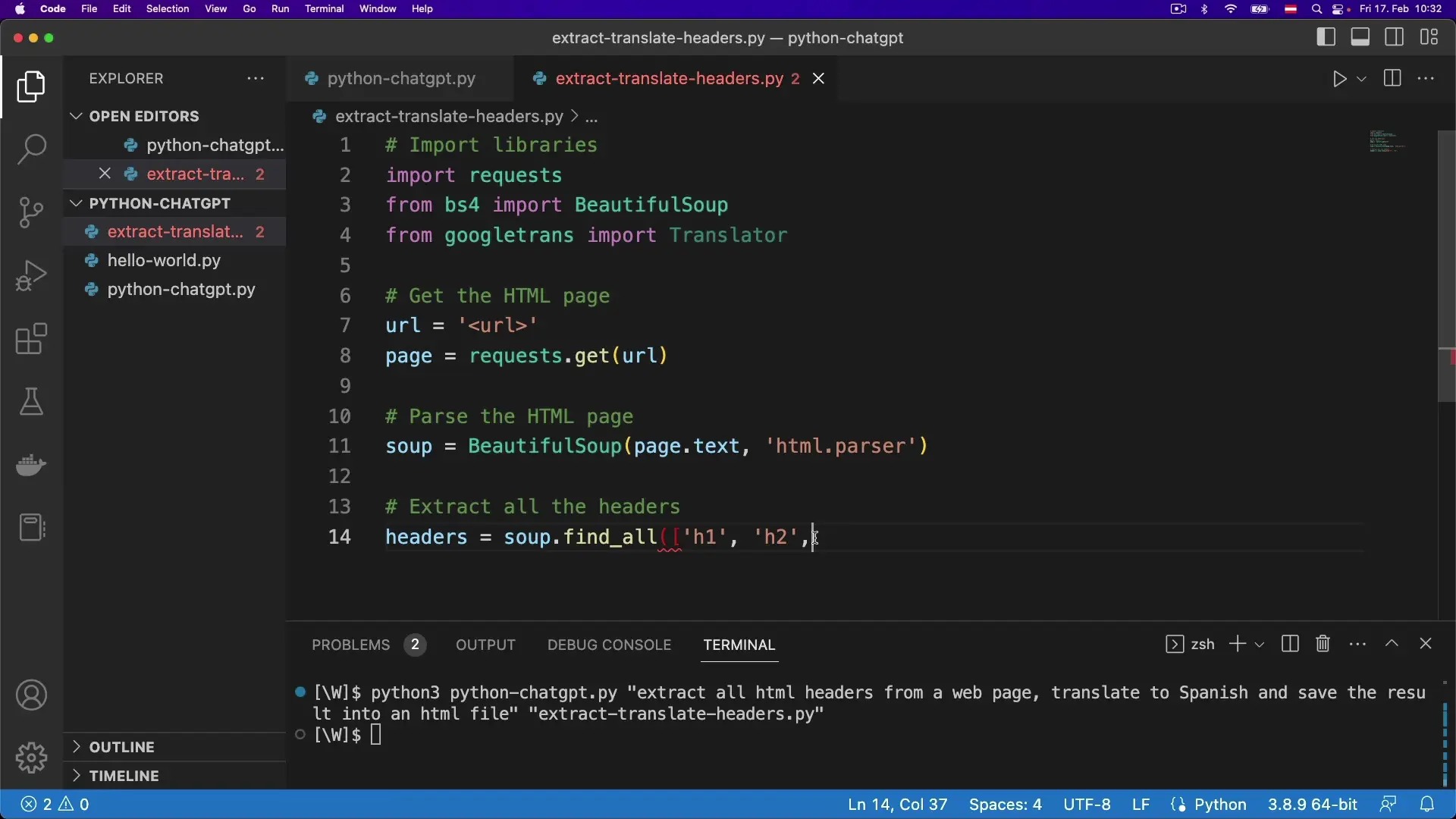This screenshot has width=1456, height=819.
Task: Close extract-tra... in Open Editors list
Action: [105, 174]
